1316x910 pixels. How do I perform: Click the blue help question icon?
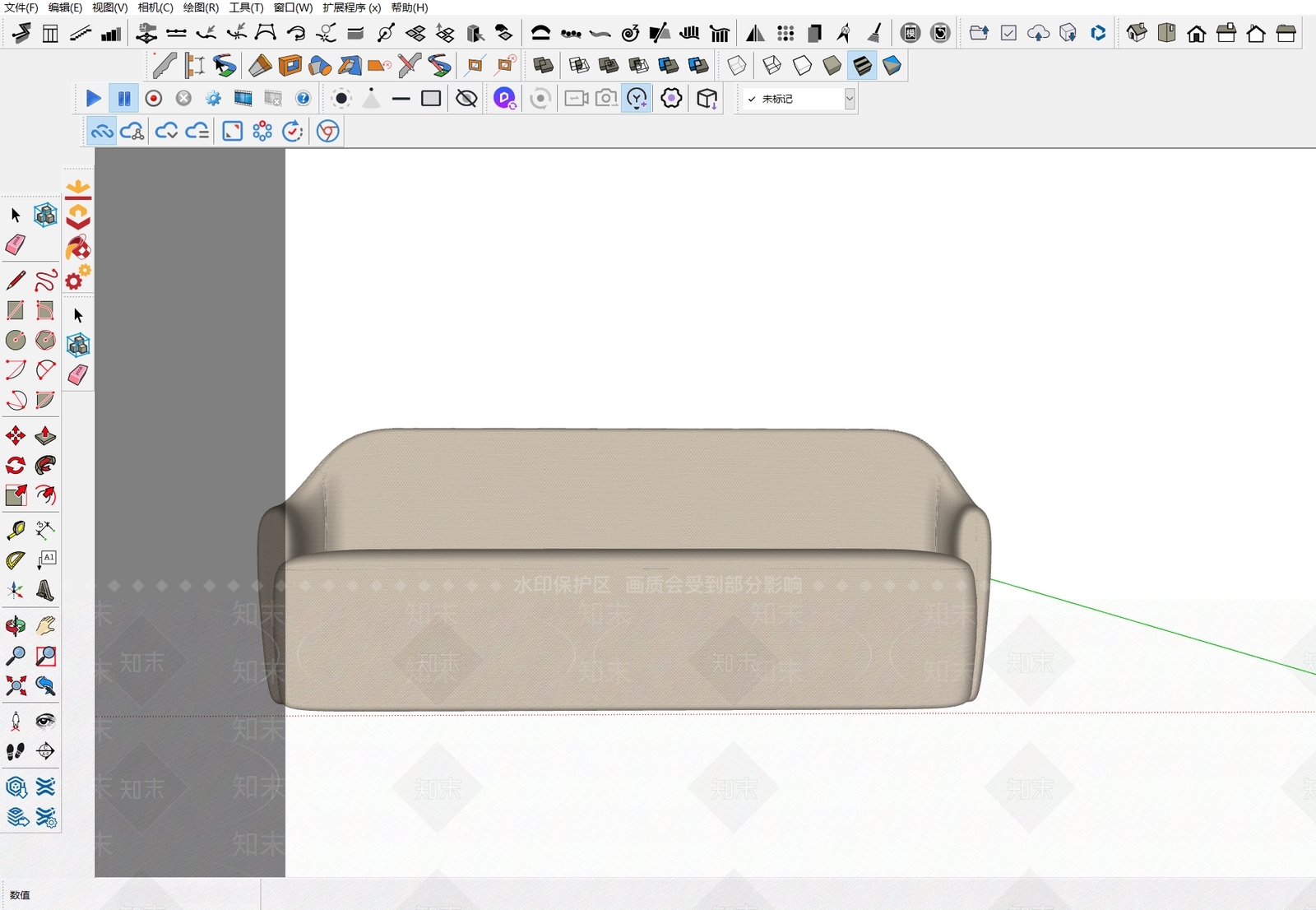(304, 99)
